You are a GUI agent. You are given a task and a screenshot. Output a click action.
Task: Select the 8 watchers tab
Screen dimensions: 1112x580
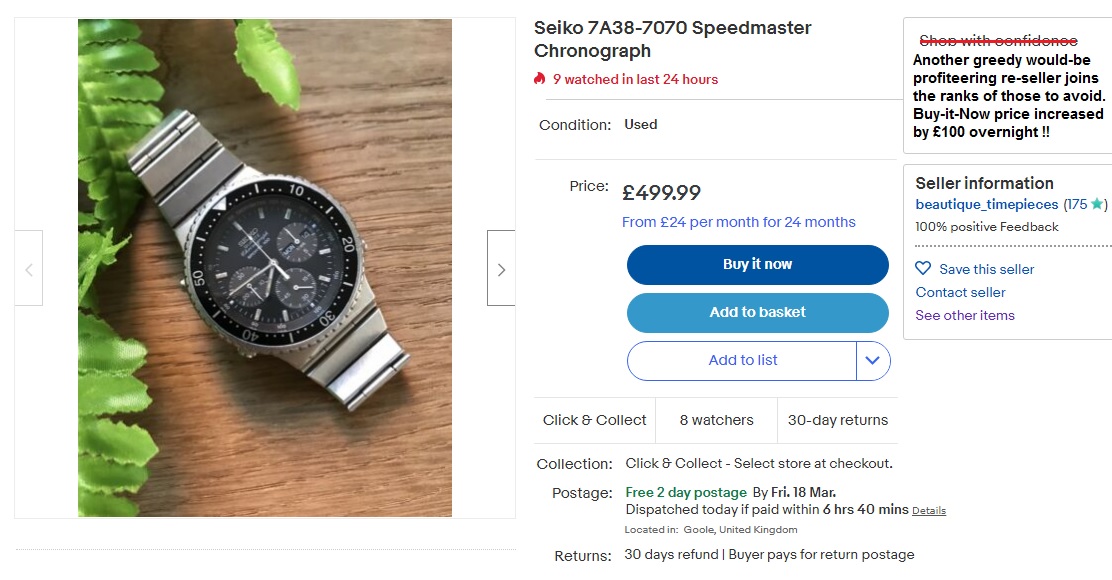pos(716,420)
